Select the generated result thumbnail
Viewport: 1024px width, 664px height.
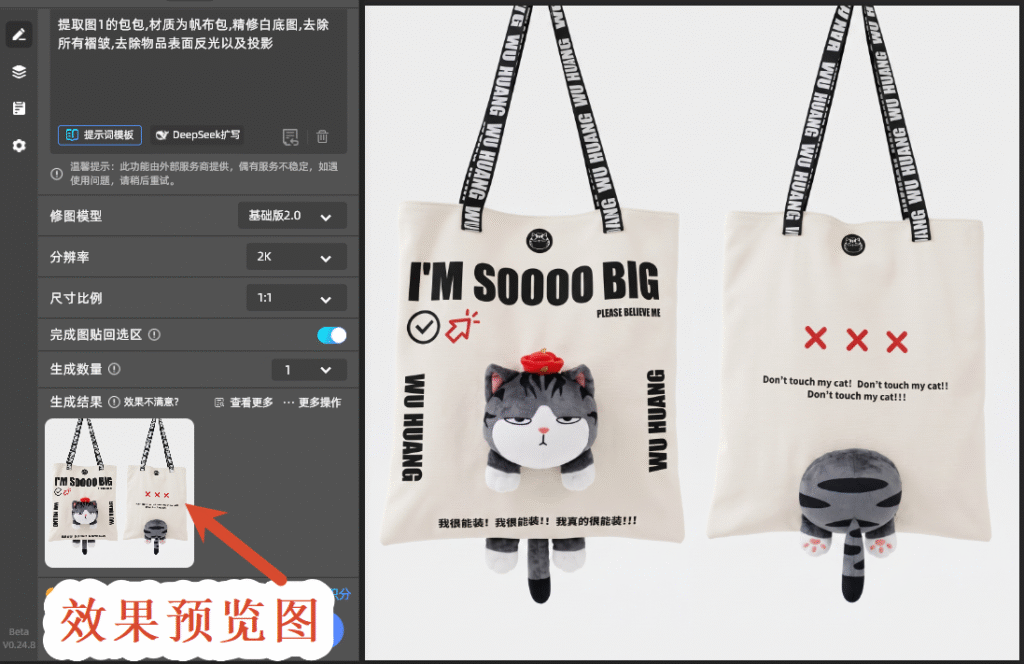point(120,493)
